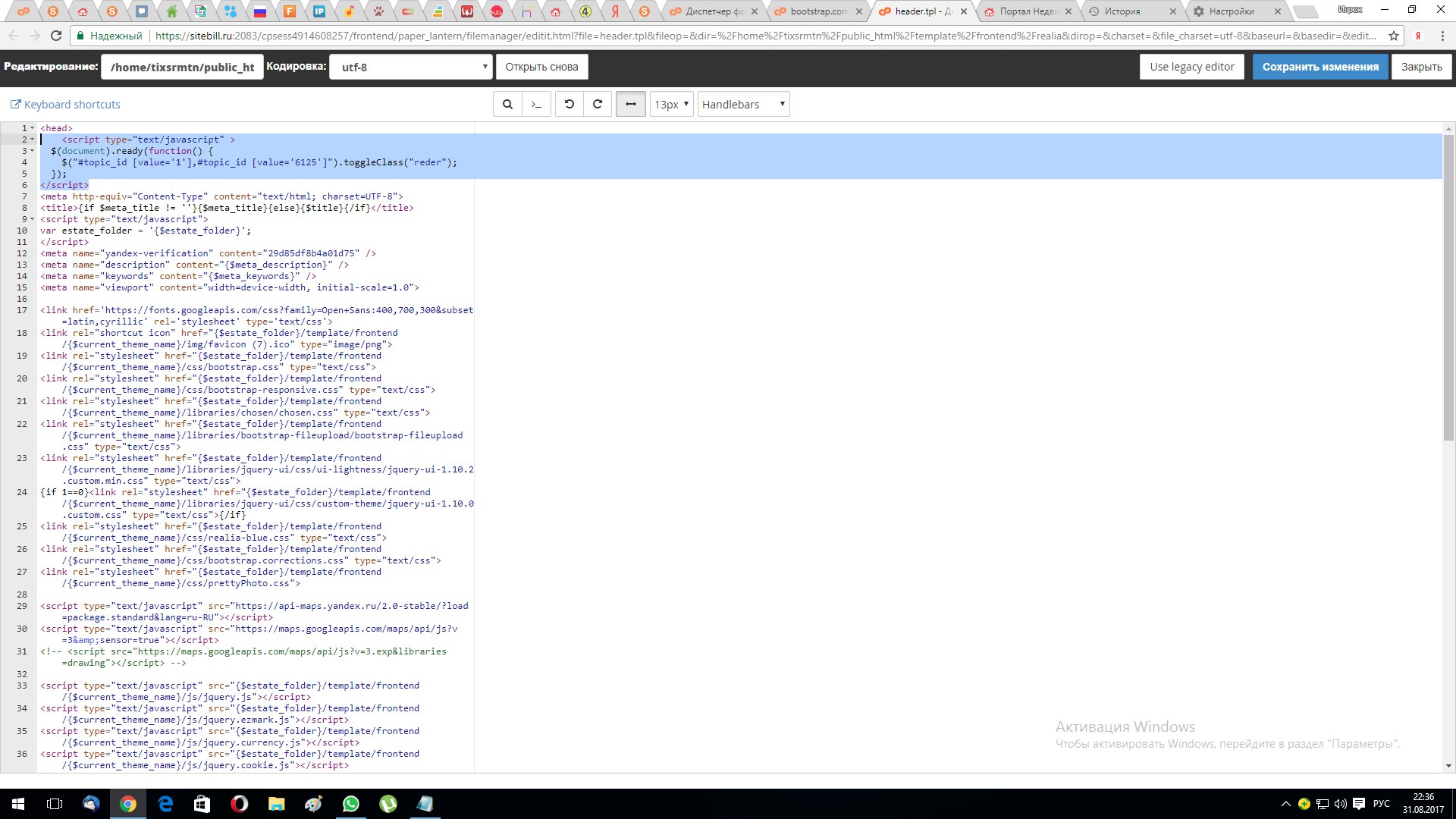Image resolution: width=1456 pixels, height=819 pixels.
Task: Reload the page in browser
Action: pyautogui.click(x=56, y=36)
